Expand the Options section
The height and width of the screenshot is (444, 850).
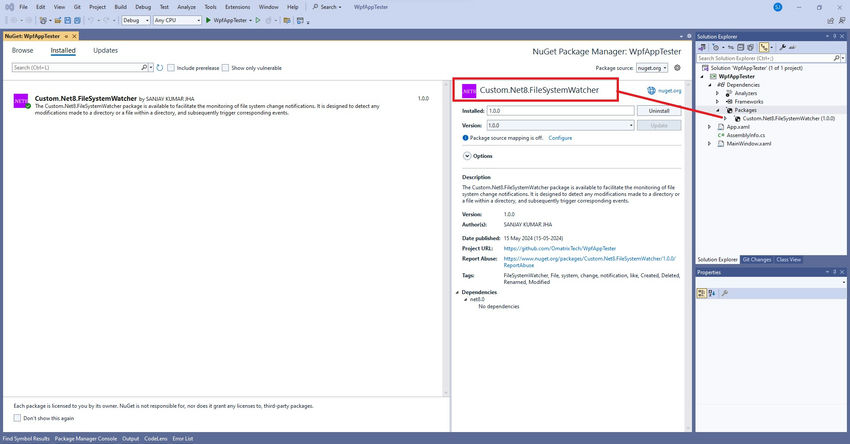[467, 156]
